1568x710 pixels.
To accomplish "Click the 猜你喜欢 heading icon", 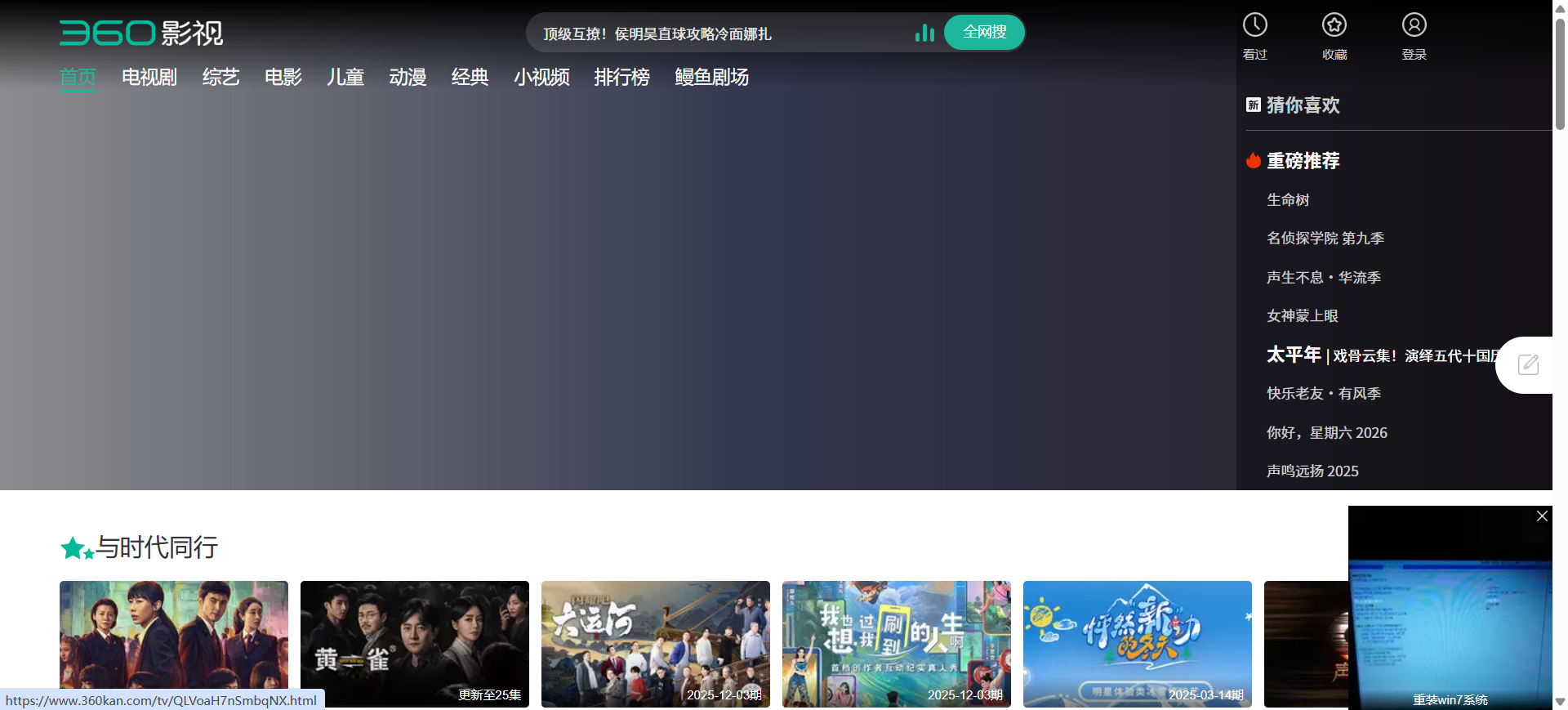I will [x=1254, y=105].
